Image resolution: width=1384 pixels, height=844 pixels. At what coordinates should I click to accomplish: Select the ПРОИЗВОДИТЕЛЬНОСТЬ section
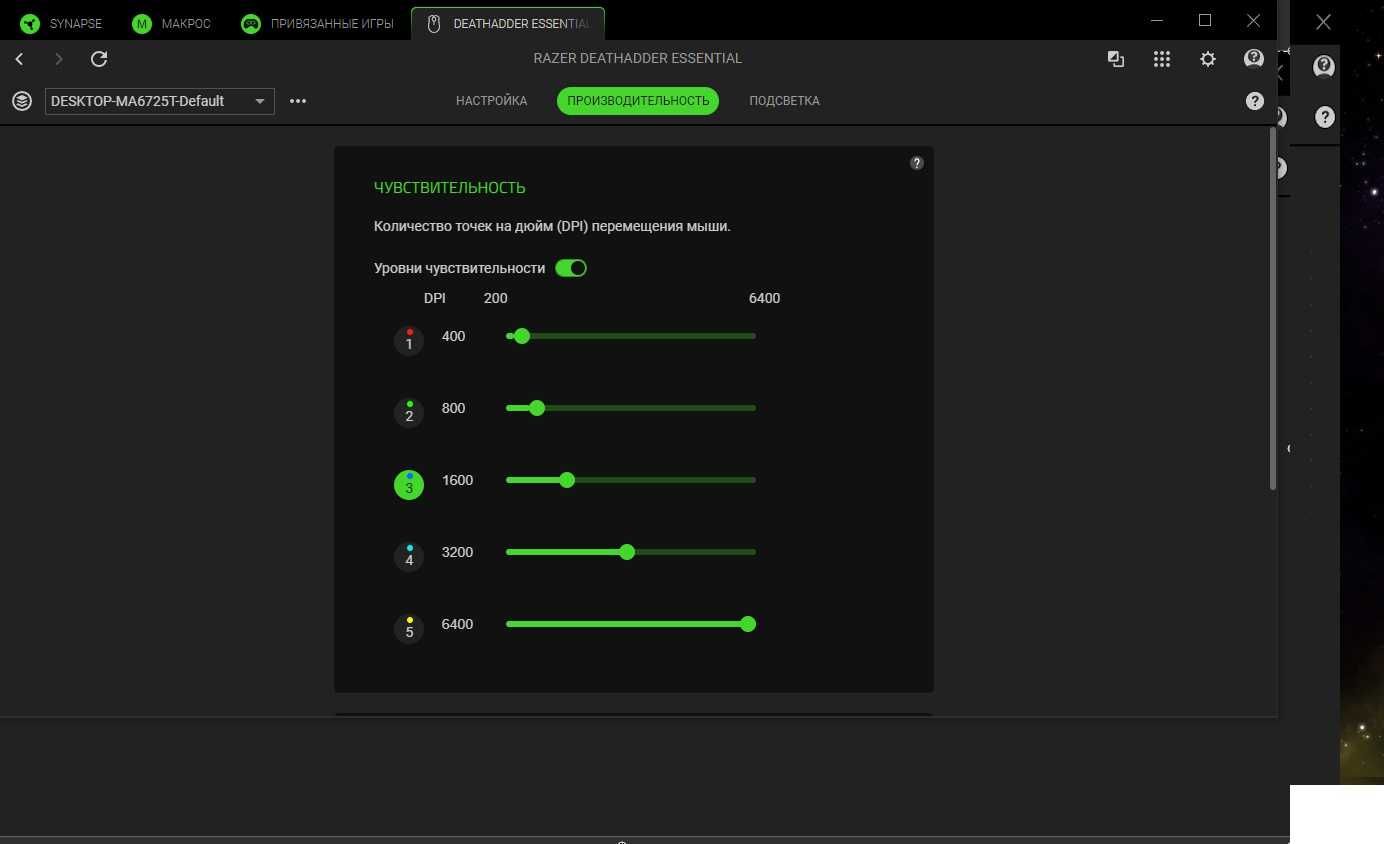[638, 101]
